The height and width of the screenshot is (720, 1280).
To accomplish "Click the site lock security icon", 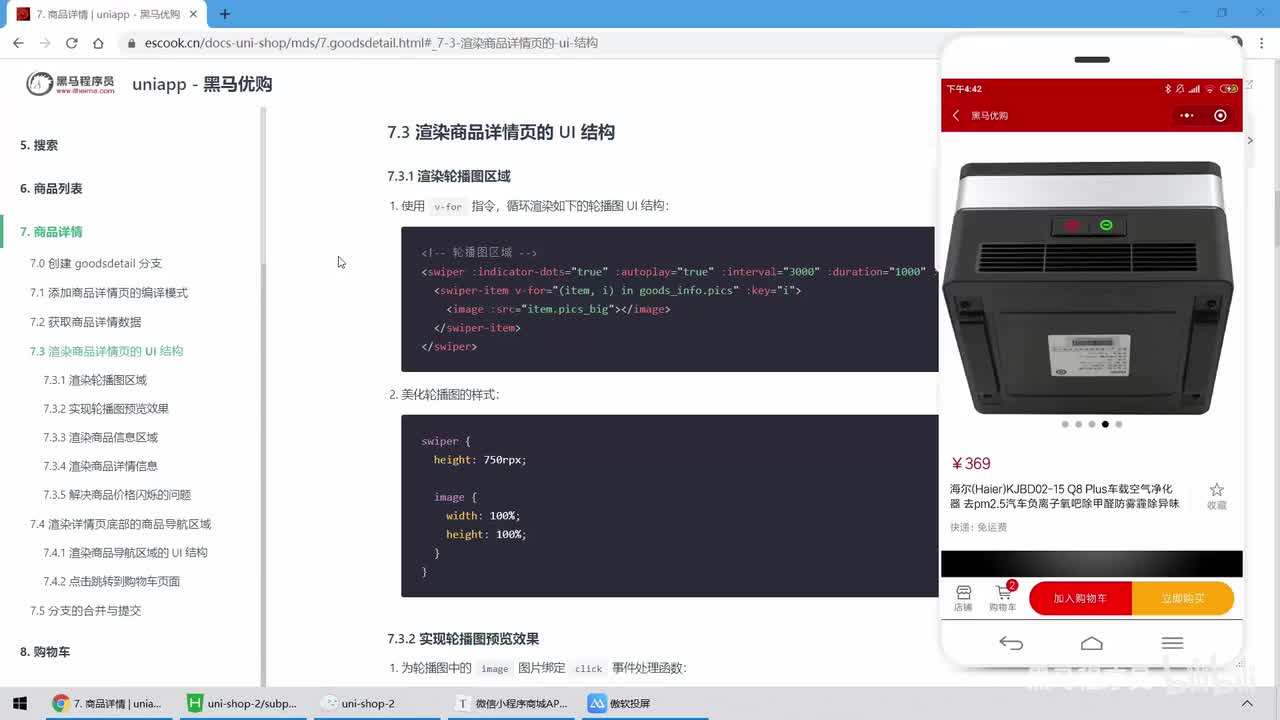I will click(x=131, y=43).
